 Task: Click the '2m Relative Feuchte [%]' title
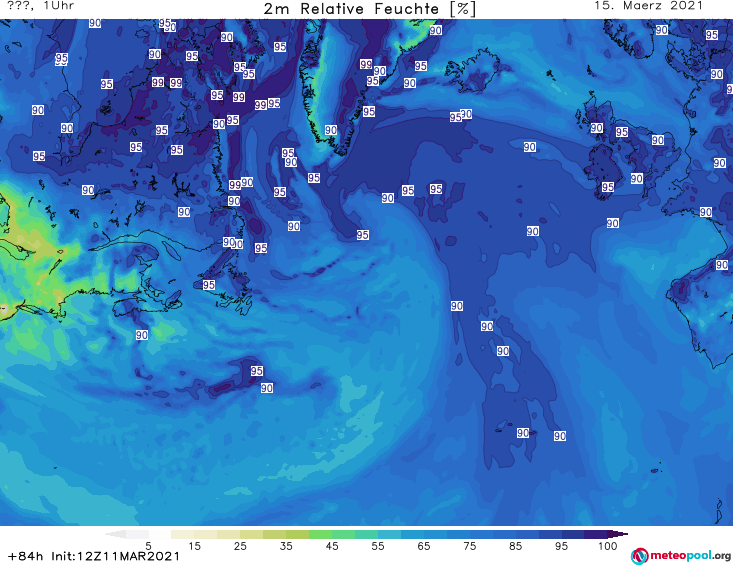coord(369,9)
